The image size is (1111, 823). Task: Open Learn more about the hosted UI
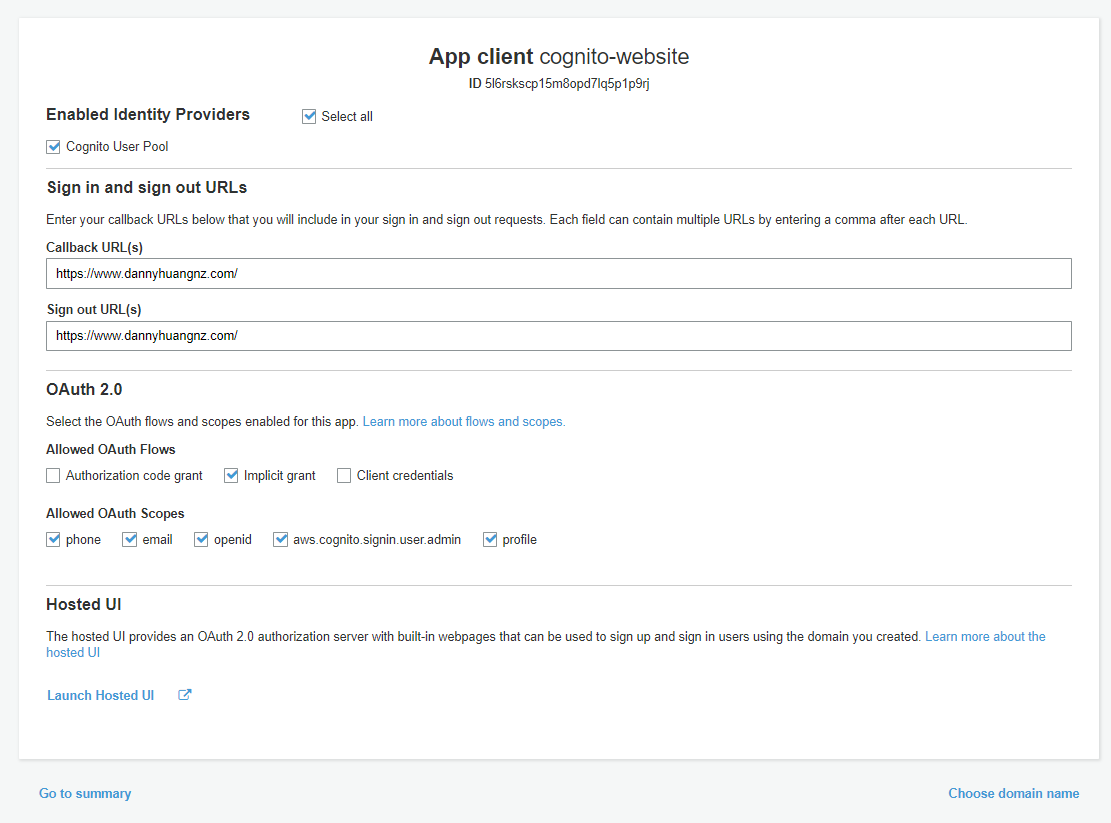tap(984, 637)
